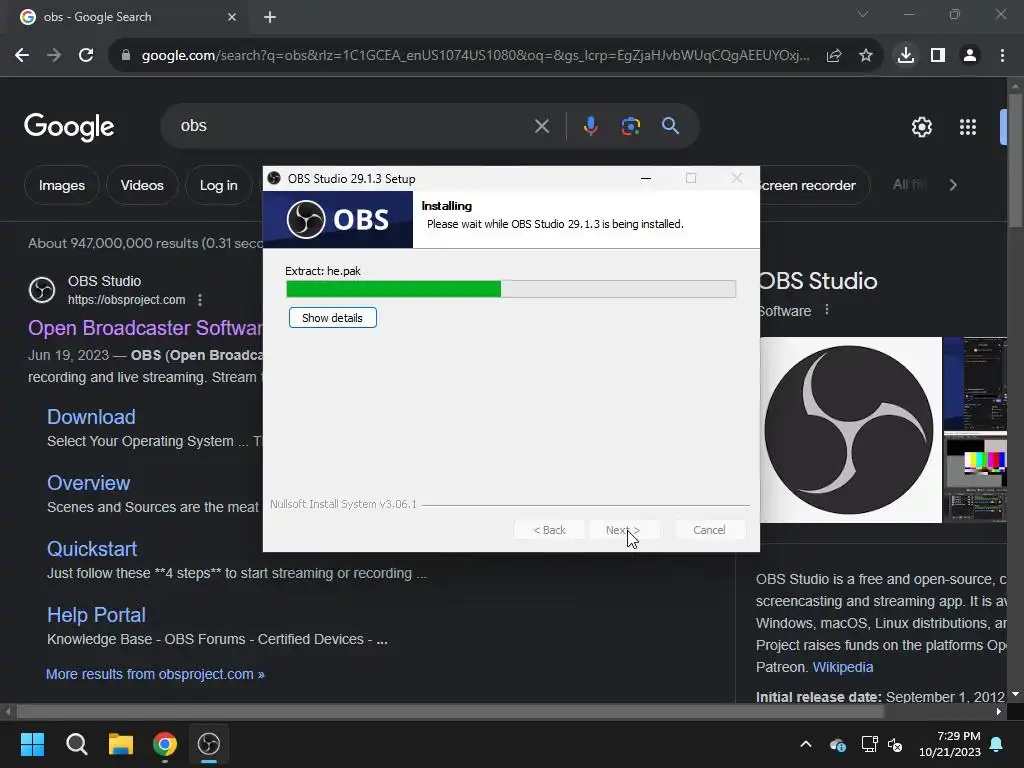
Task: Minimize the OBS Studio Setup window
Action: [646, 178]
